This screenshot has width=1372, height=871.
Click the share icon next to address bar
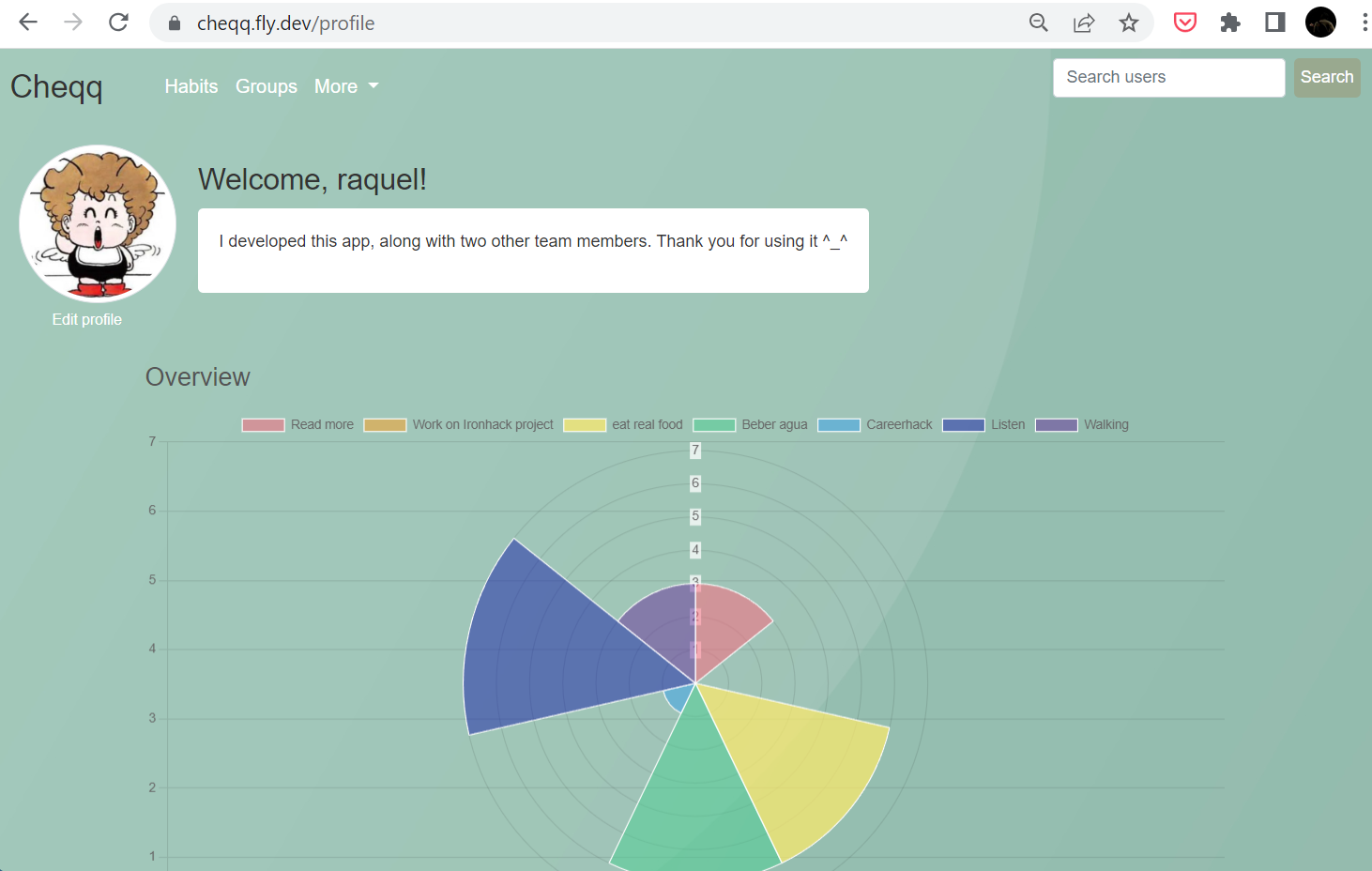tap(1084, 23)
